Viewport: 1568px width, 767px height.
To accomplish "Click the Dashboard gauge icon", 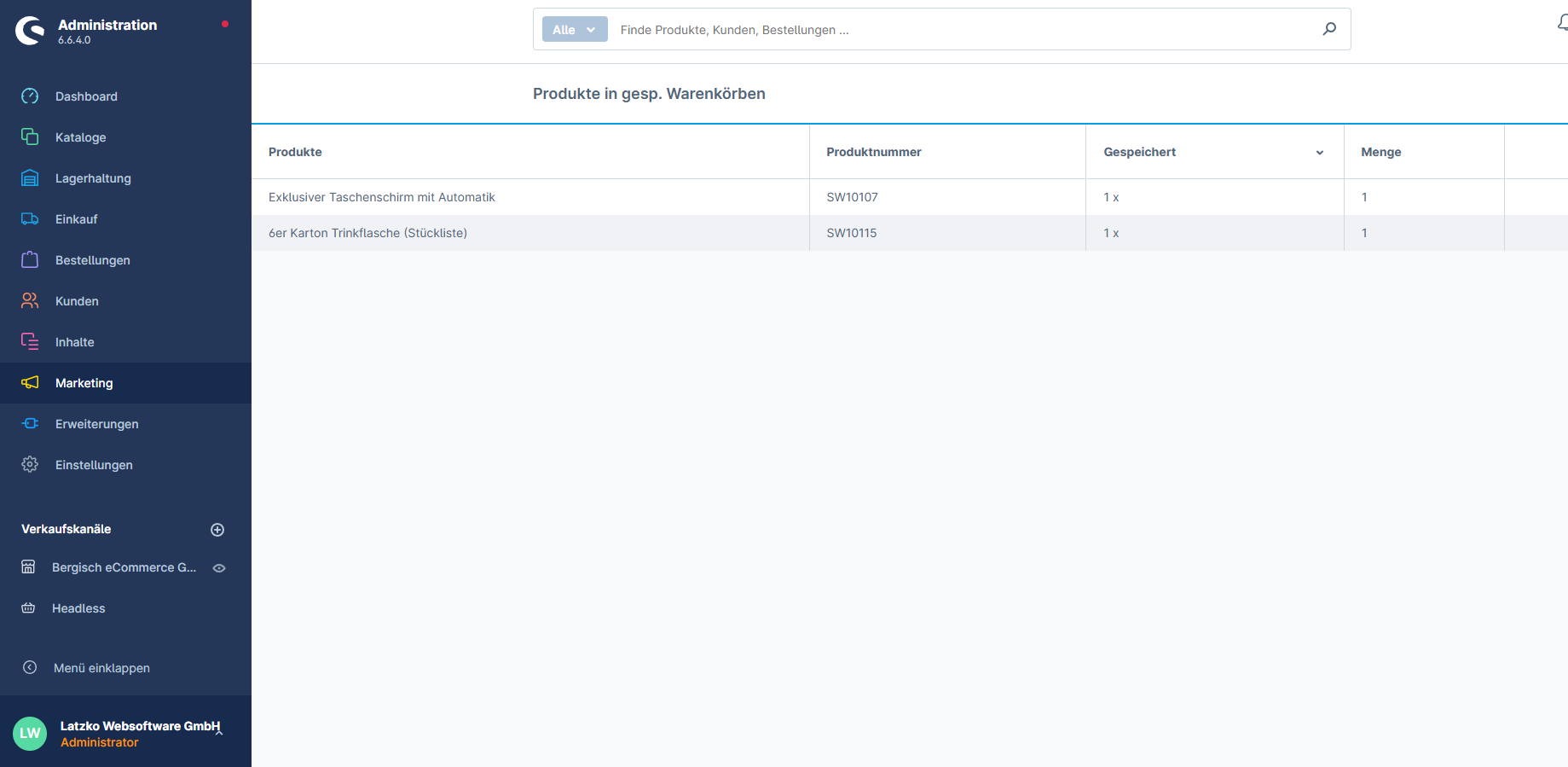I will (30, 96).
